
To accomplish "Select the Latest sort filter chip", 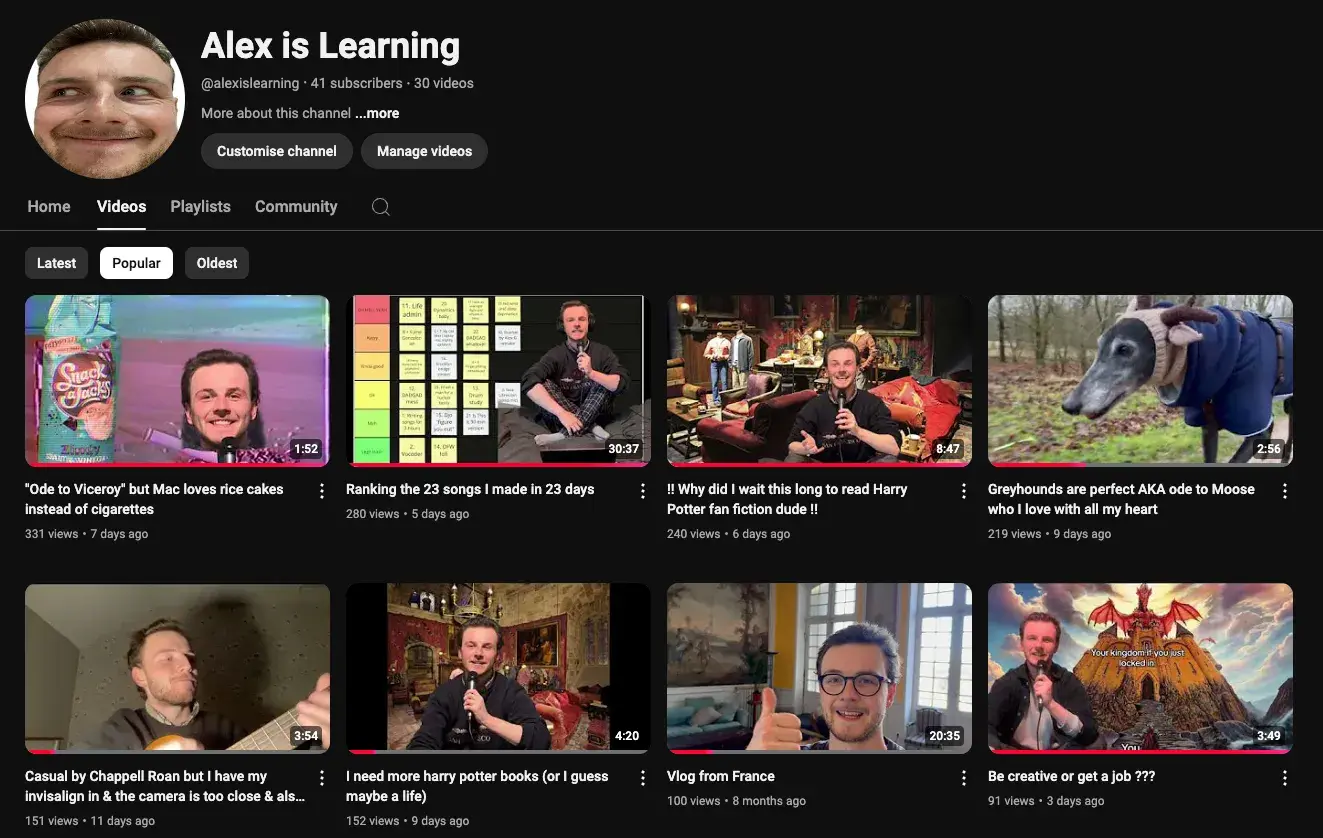I will tap(56, 263).
